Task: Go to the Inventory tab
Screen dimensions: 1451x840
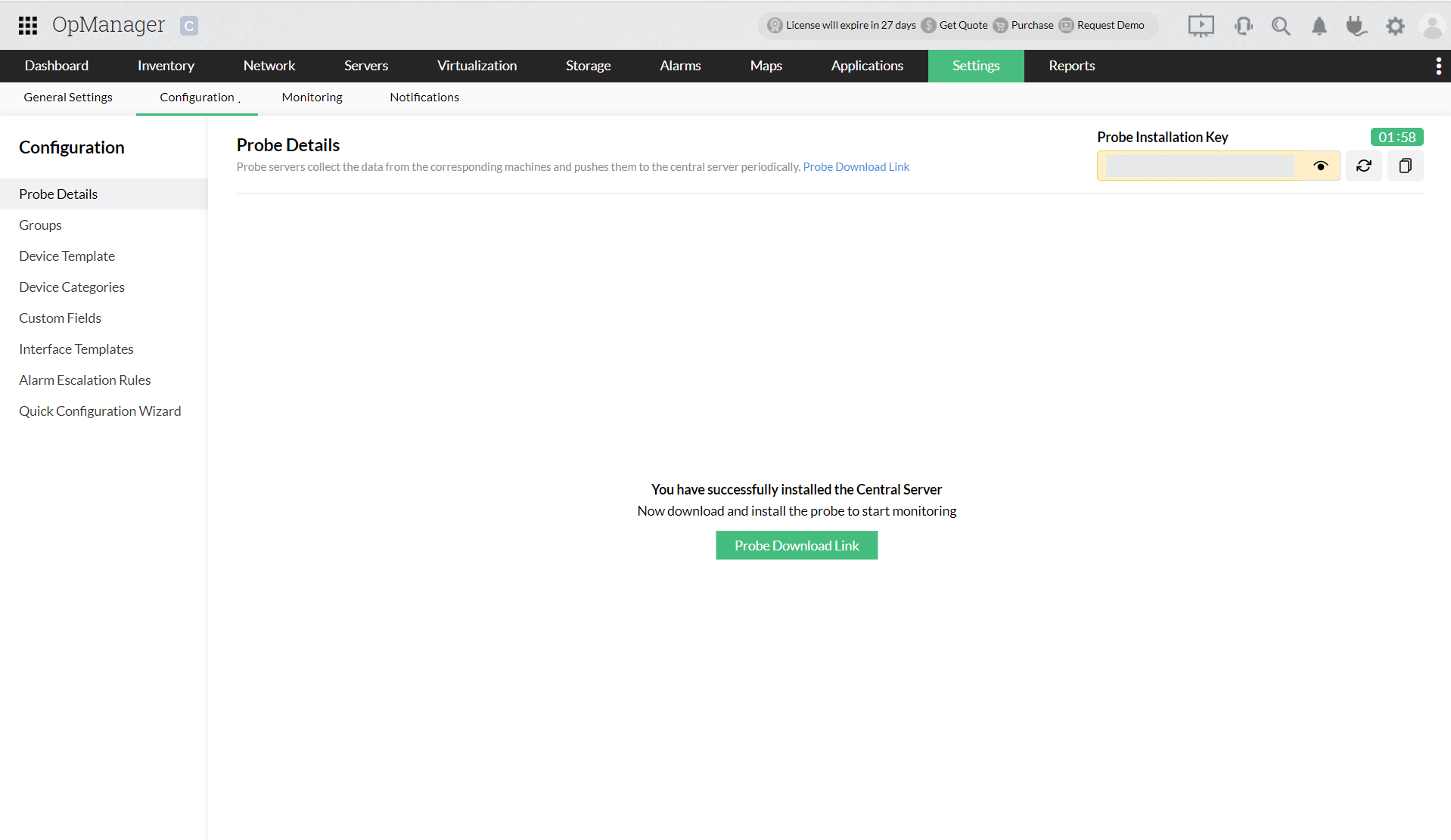Action: pos(166,66)
